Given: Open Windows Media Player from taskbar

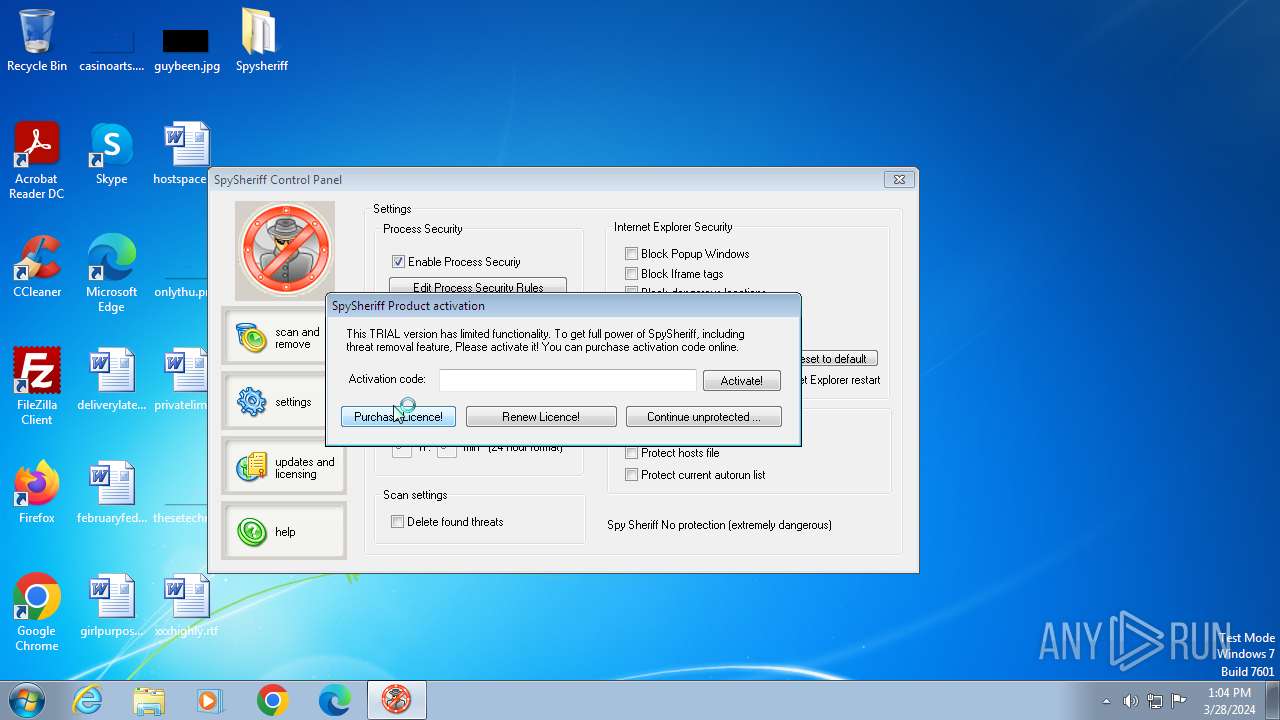Looking at the screenshot, I should point(210,700).
